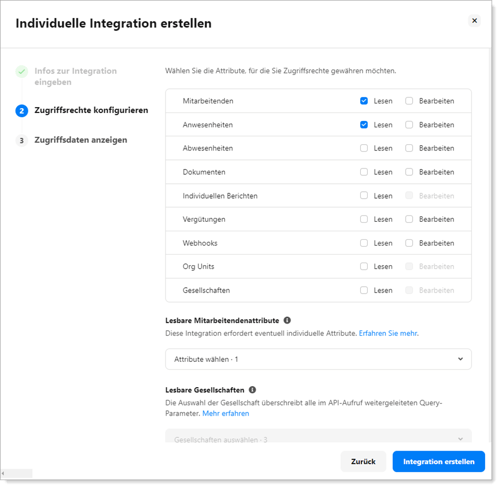Click Integration erstellen button
Image resolution: width=500 pixels, height=488 pixels.
click(x=439, y=461)
